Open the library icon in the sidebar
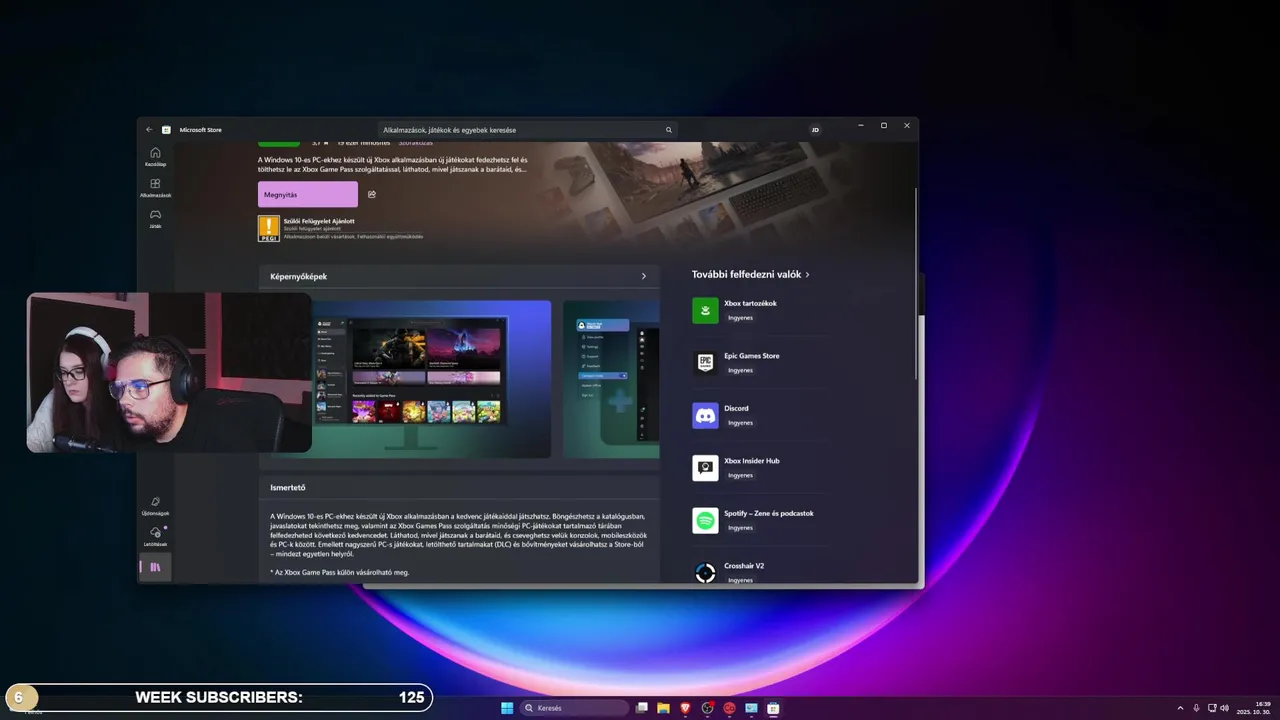Viewport: 1280px width, 720px height. click(x=155, y=567)
